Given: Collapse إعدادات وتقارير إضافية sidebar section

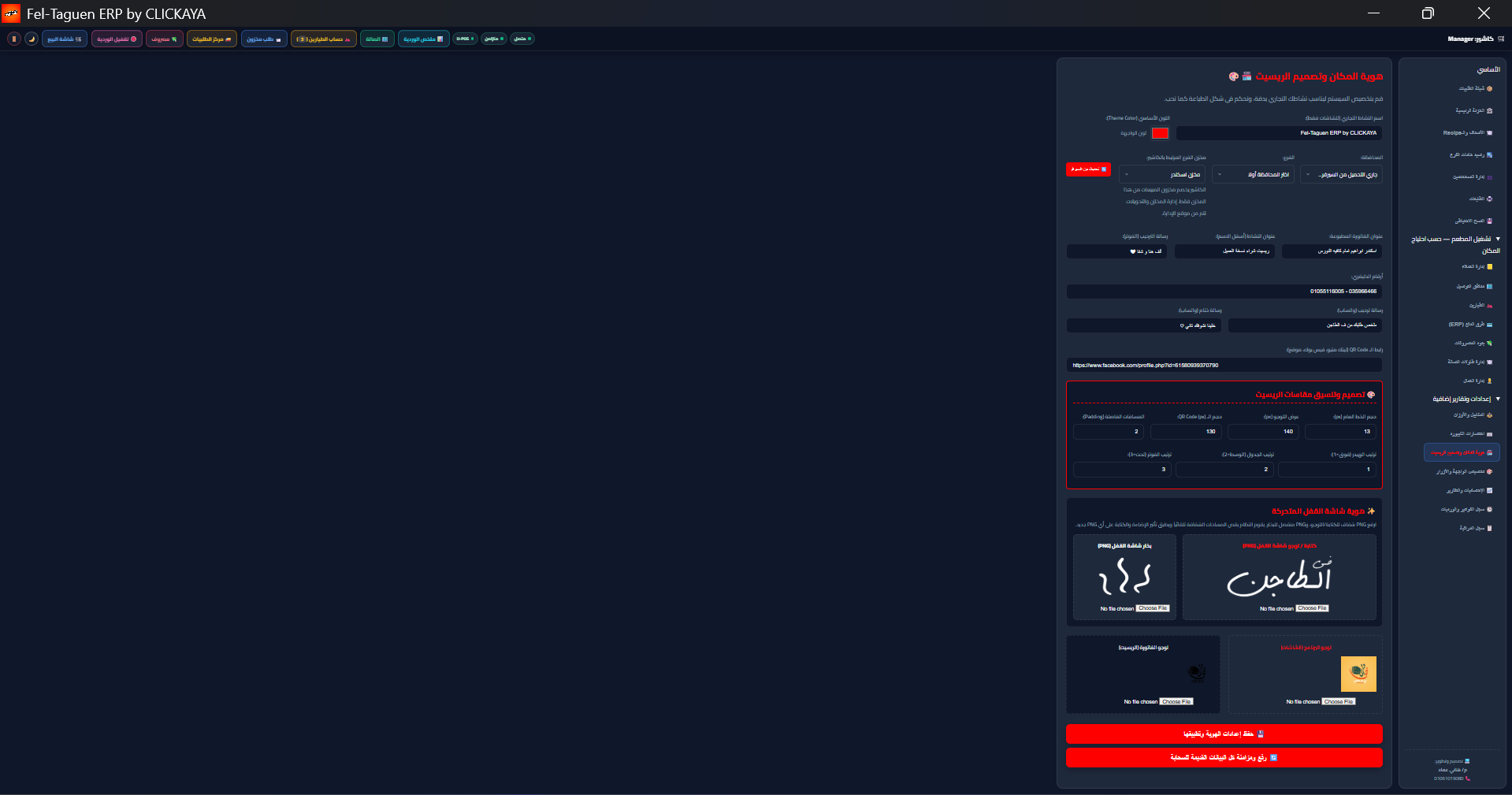Looking at the screenshot, I should coord(1466,399).
